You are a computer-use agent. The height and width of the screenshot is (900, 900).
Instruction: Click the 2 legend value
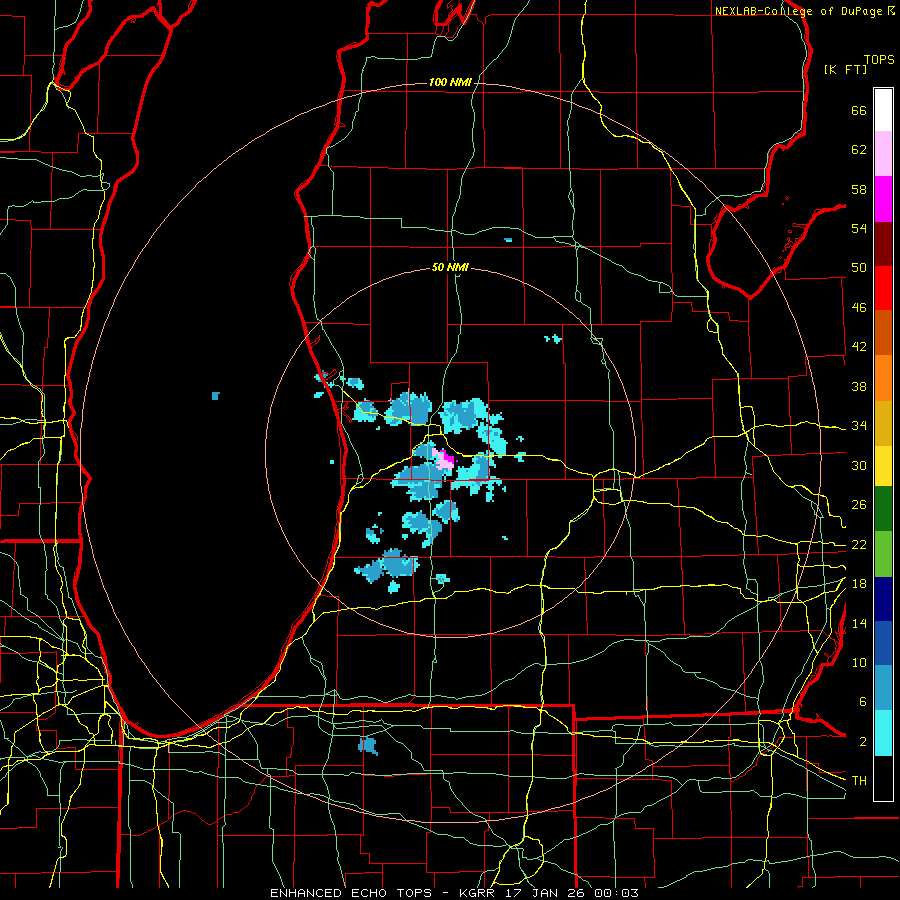(x=862, y=742)
